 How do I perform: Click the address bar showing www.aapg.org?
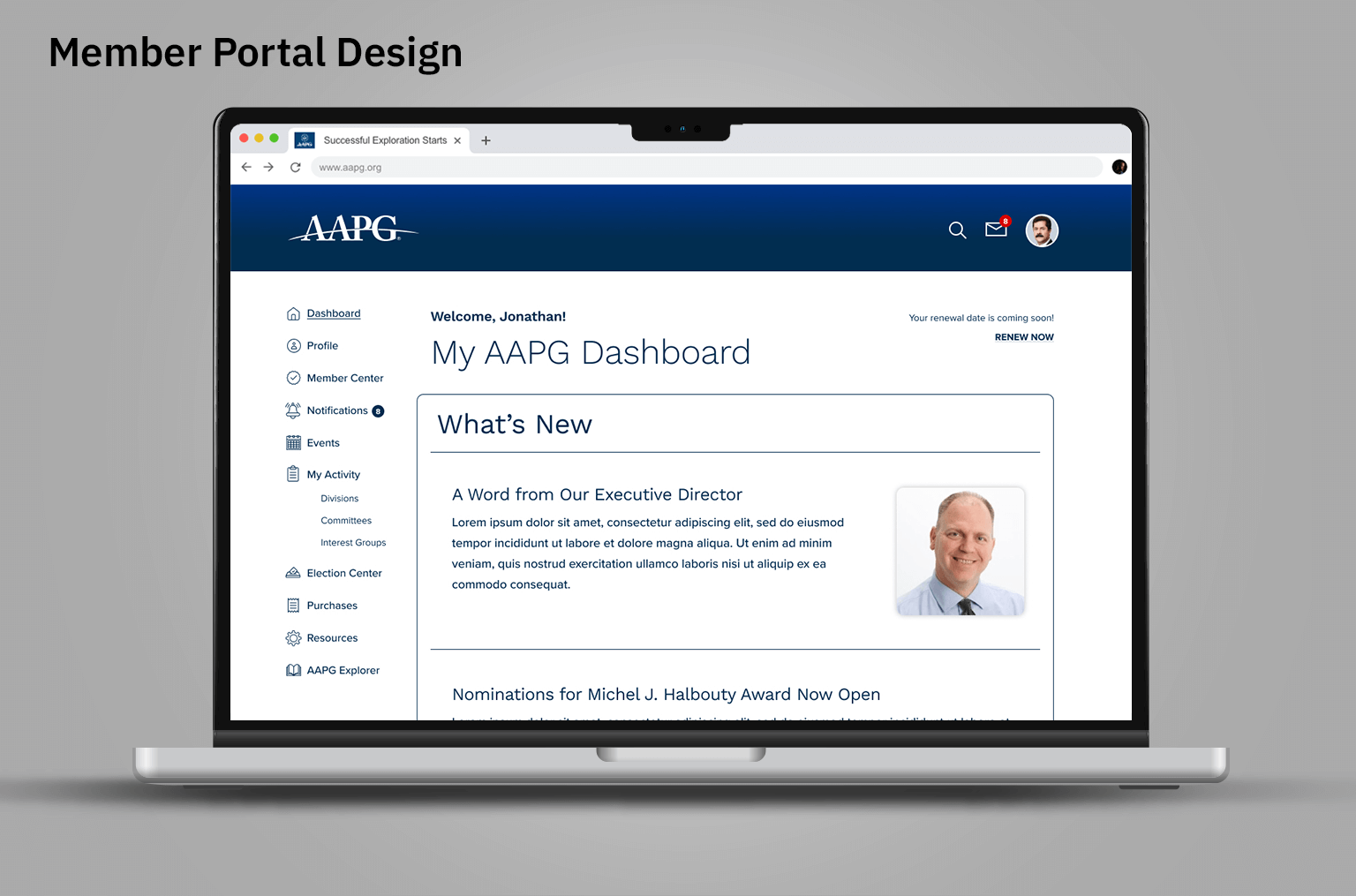click(706, 167)
